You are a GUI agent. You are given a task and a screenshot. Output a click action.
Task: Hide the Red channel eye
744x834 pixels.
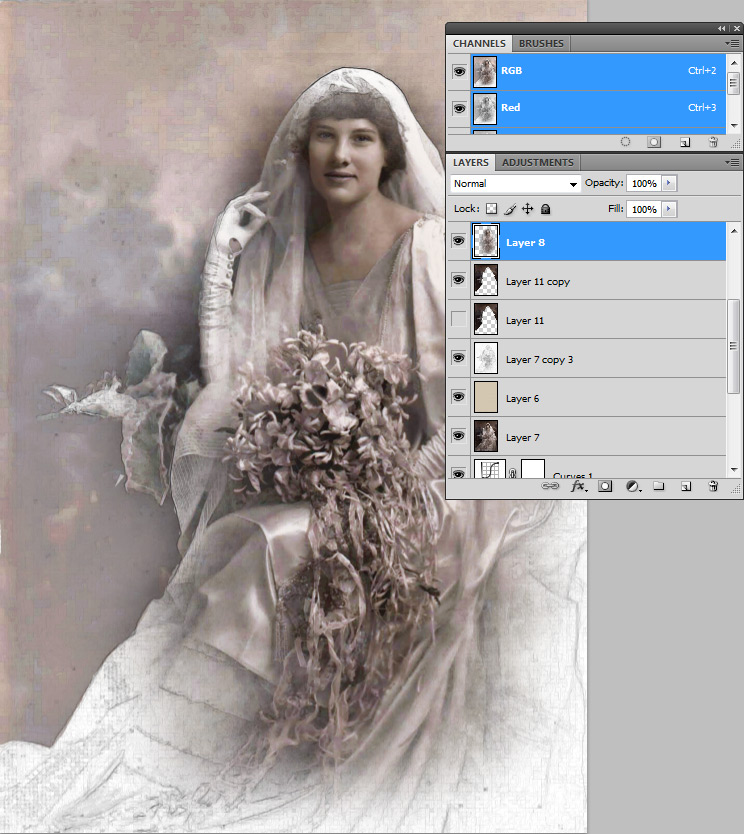pos(459,109)
